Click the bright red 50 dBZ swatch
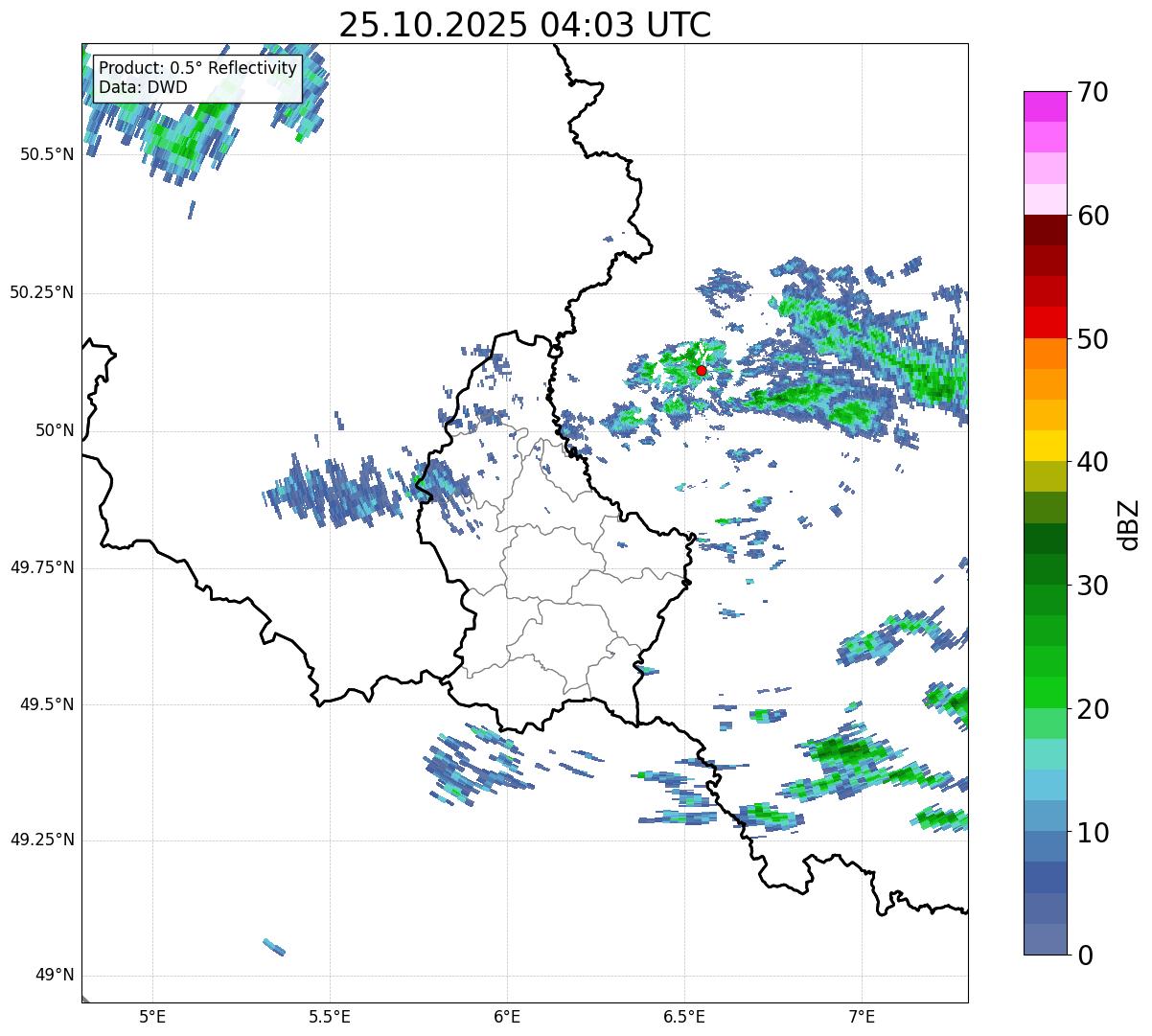This screenshot has height=1036, width=1152. [1046, 323]
